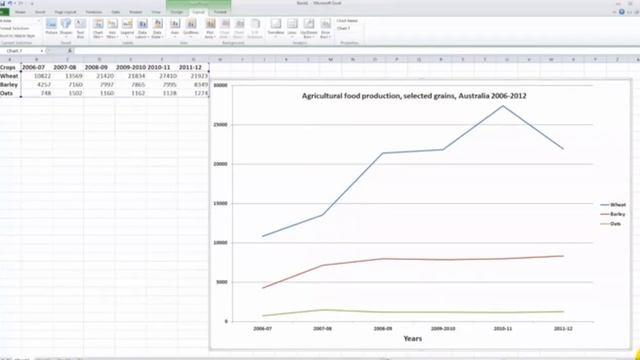Open the Error Bars options

(325, 28)
